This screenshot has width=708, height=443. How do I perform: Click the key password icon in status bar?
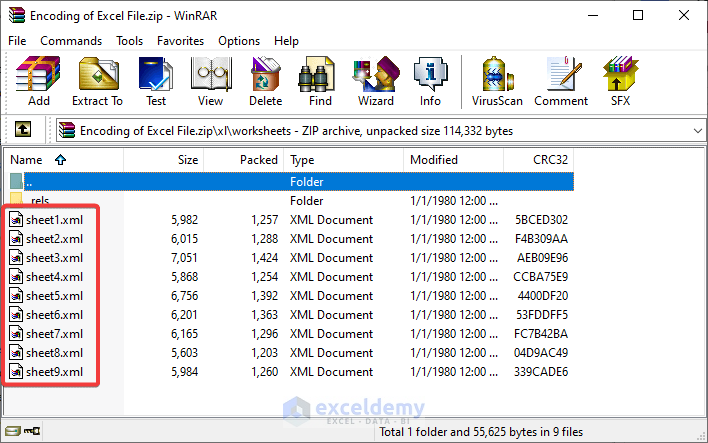pos(32,431)
